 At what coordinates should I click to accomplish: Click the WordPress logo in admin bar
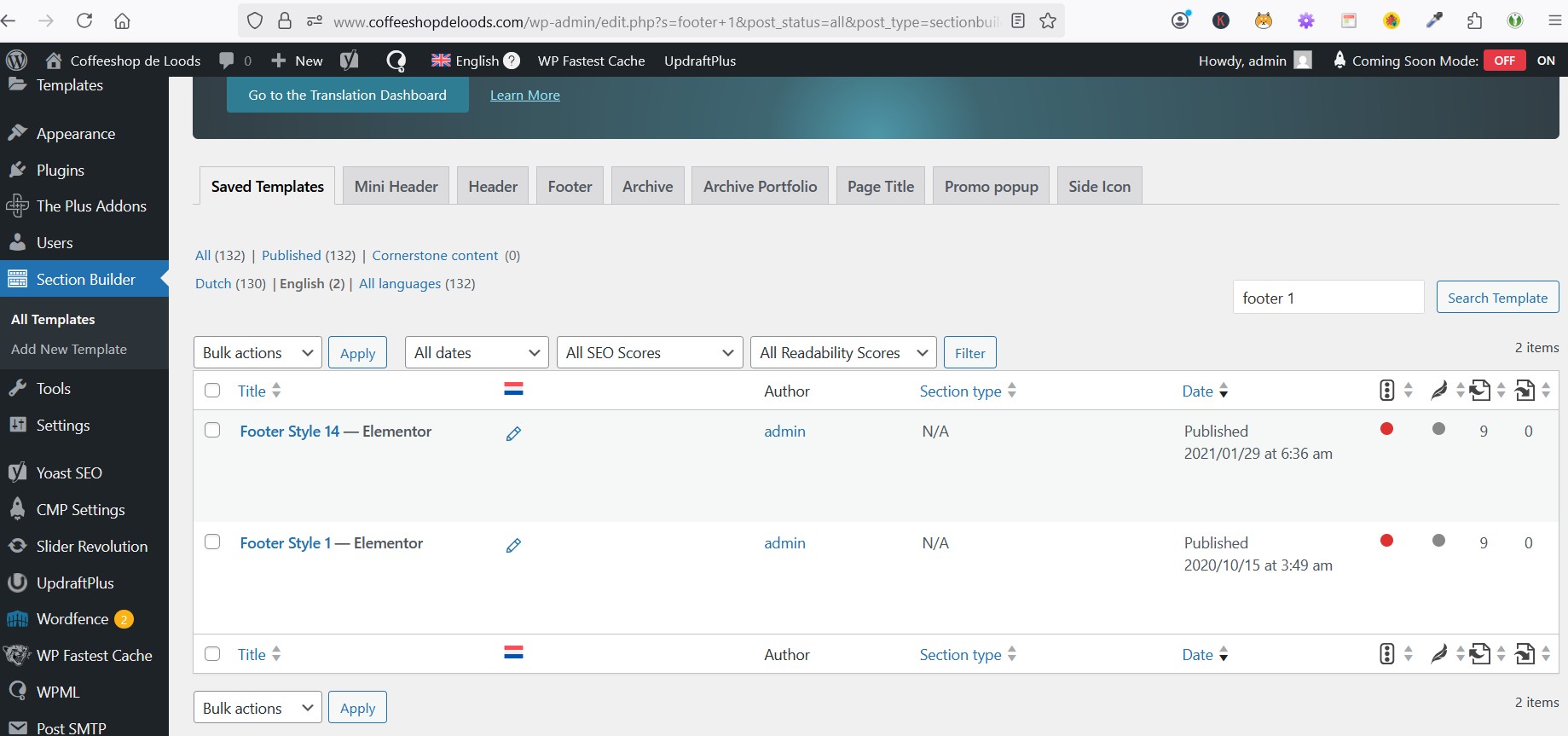[17, 61]
